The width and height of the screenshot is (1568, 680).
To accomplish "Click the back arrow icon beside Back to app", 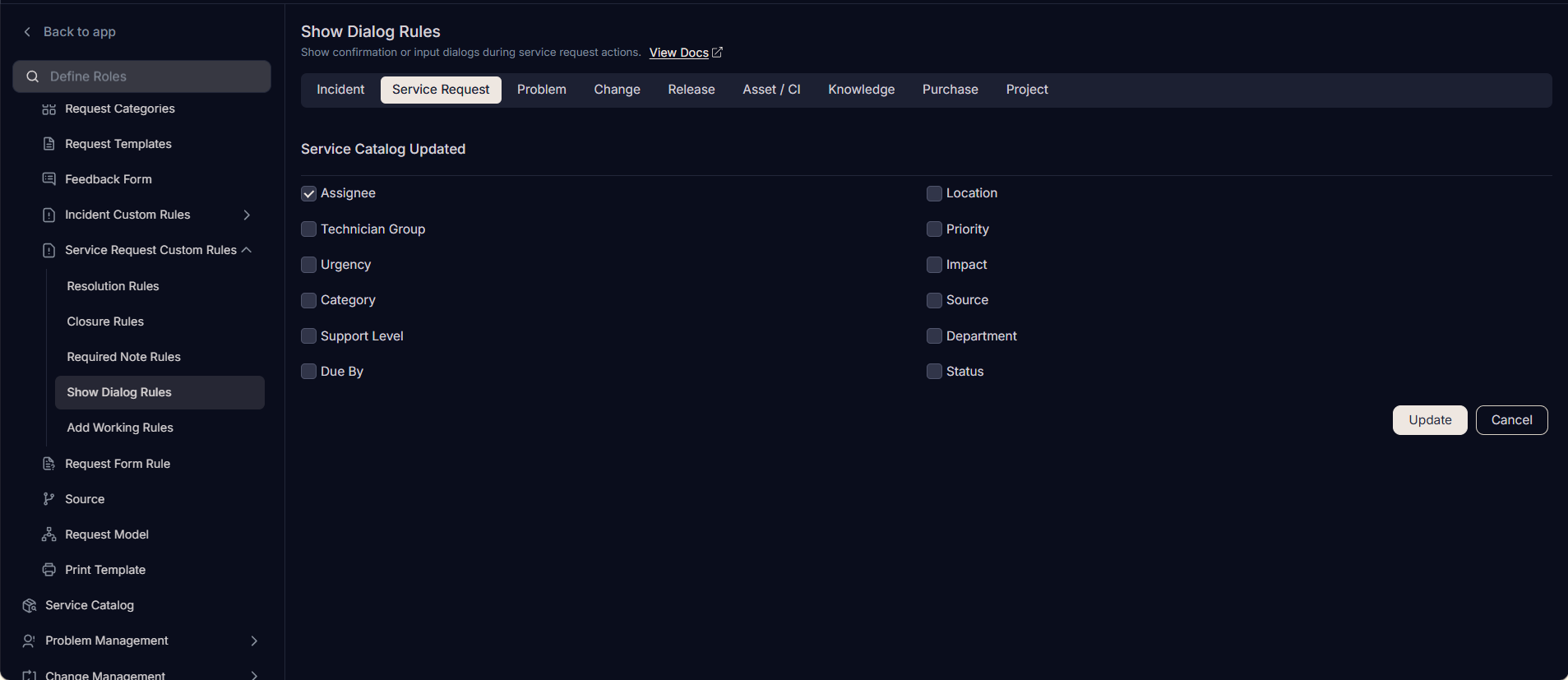I will 27,31.
